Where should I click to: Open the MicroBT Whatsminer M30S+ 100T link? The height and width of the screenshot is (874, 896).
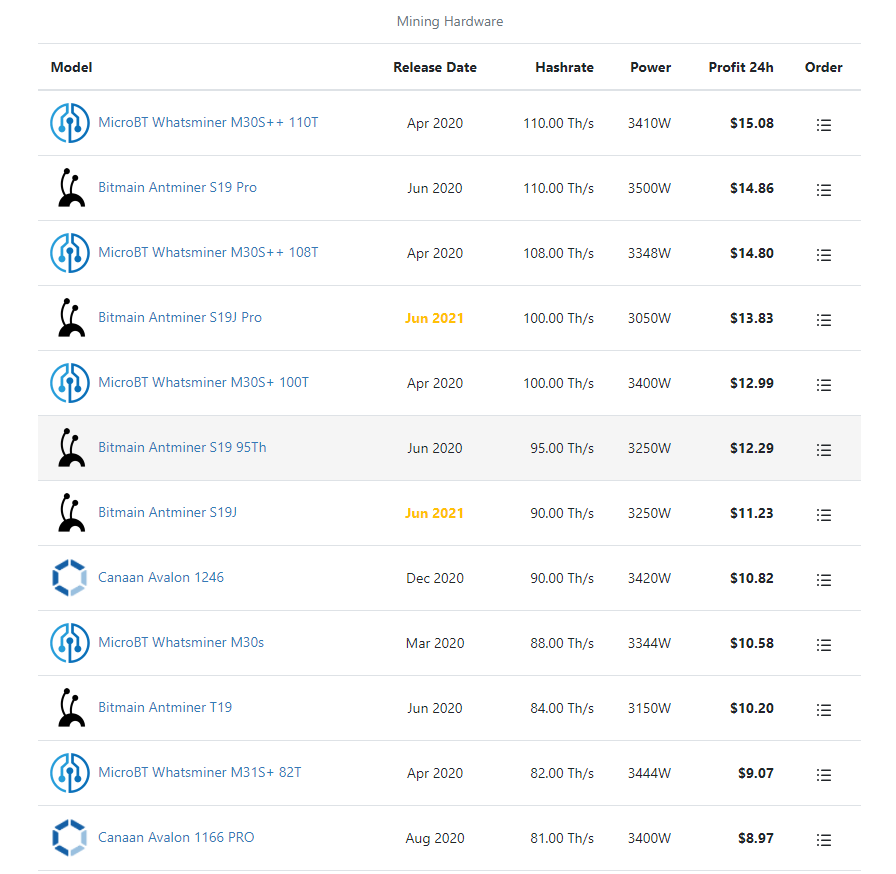pyautogui.click(x=203, y=382)
